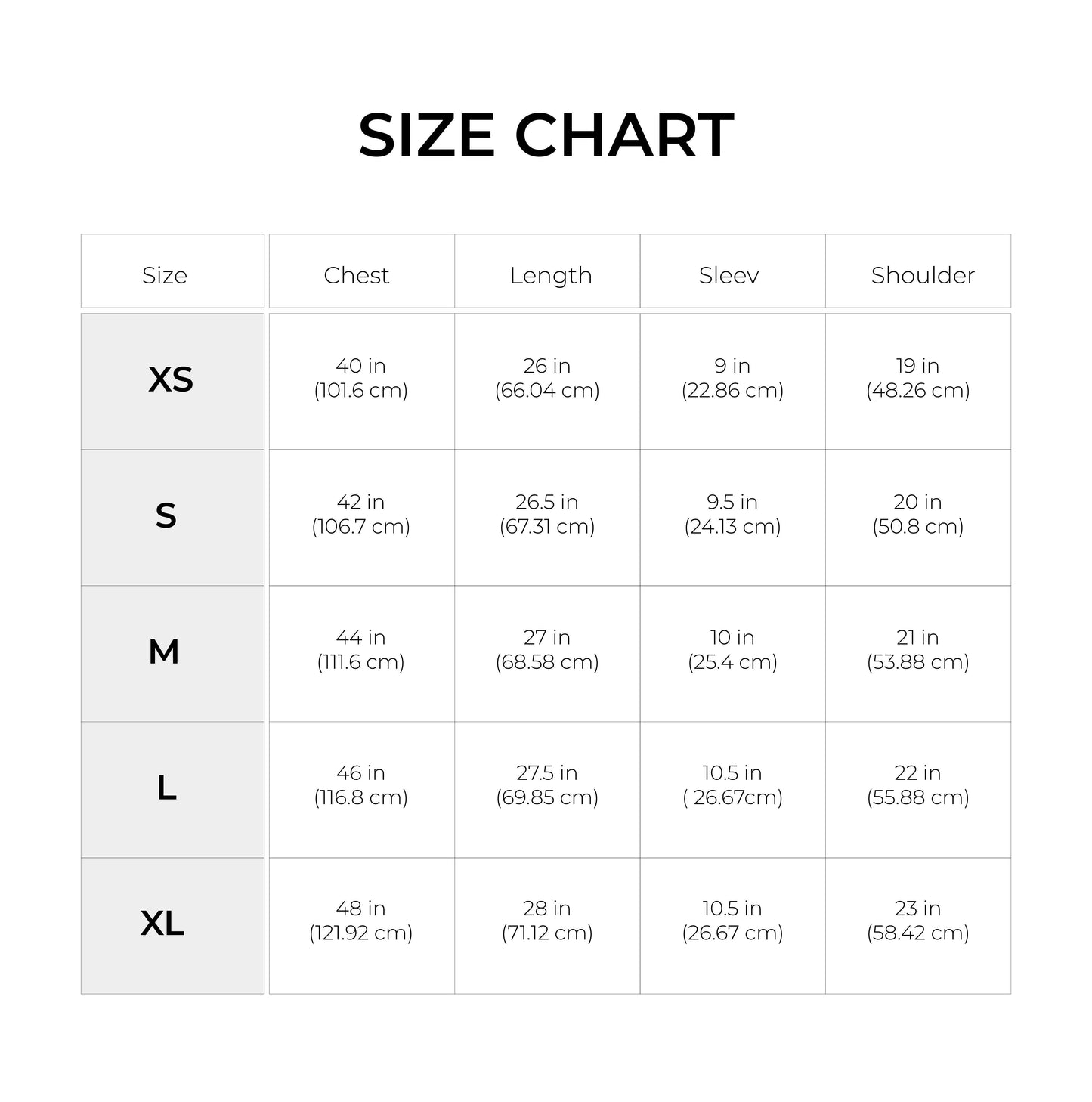Click the 48 in chest cell
Screen dimensions: 1092x1102
[360, 920]
